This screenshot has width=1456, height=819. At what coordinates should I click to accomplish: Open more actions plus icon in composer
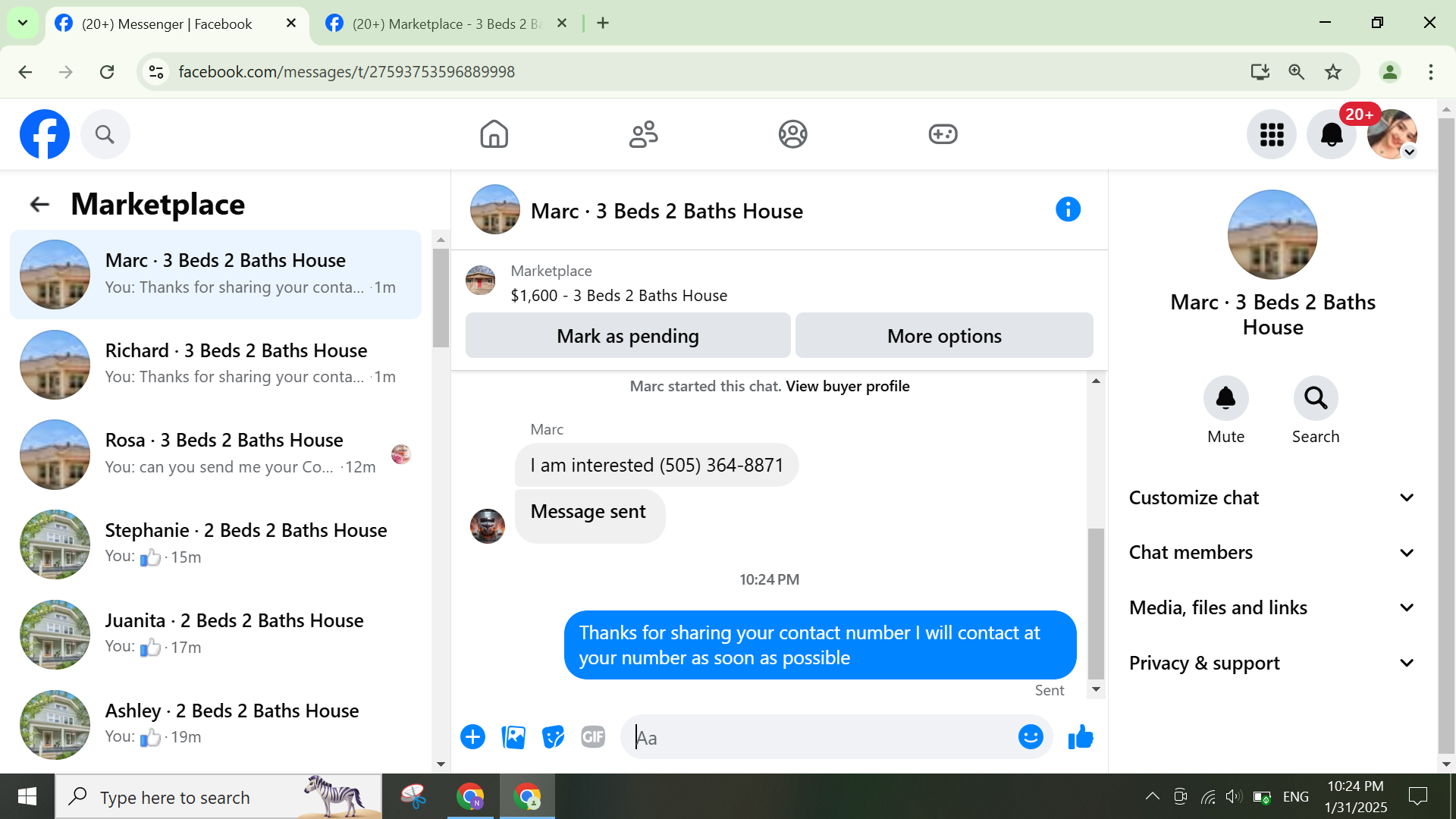(x=472, y=737)
